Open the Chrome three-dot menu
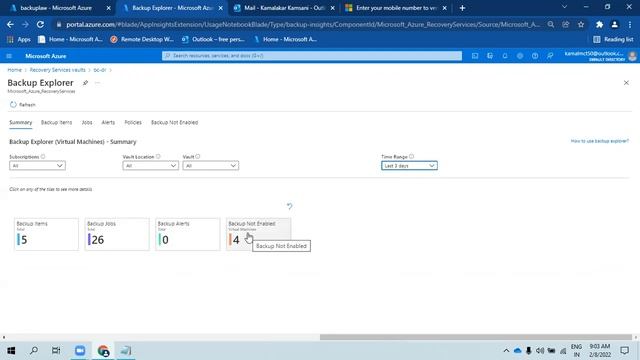The height and width of the screenshot is (360, 640). click(630, 24)
